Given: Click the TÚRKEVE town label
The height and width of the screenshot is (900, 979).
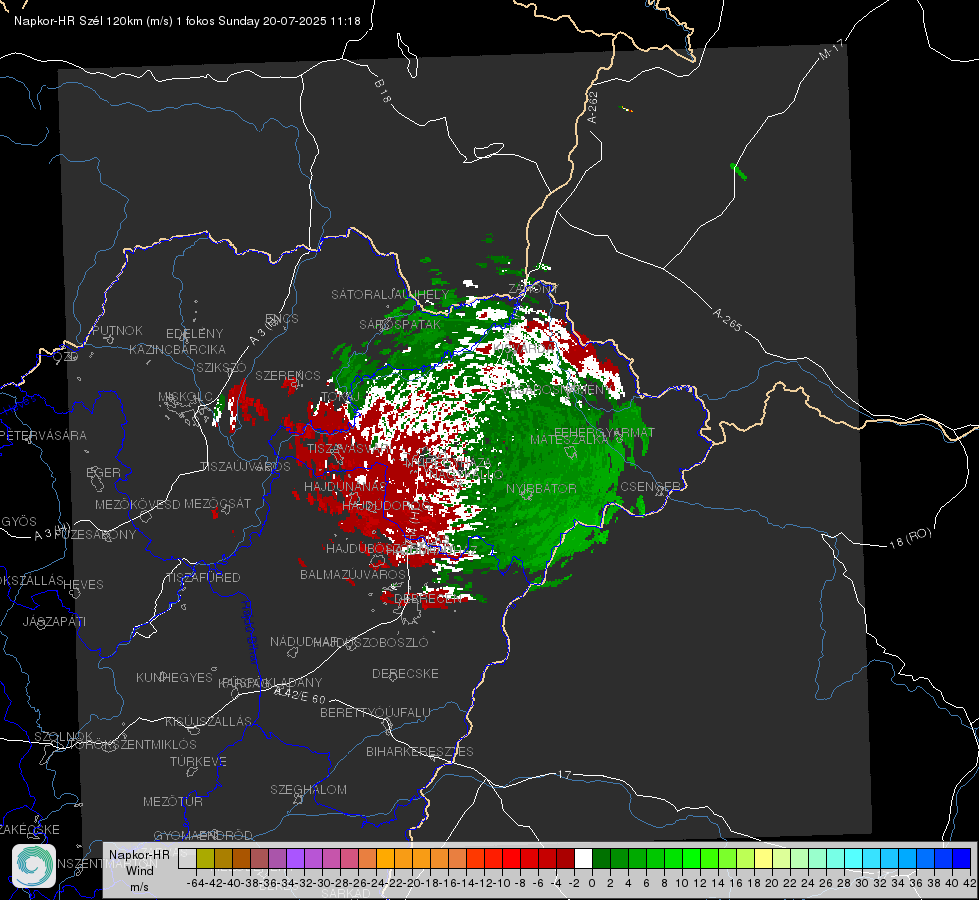Looking at the screenshot, I should (198, 762).
